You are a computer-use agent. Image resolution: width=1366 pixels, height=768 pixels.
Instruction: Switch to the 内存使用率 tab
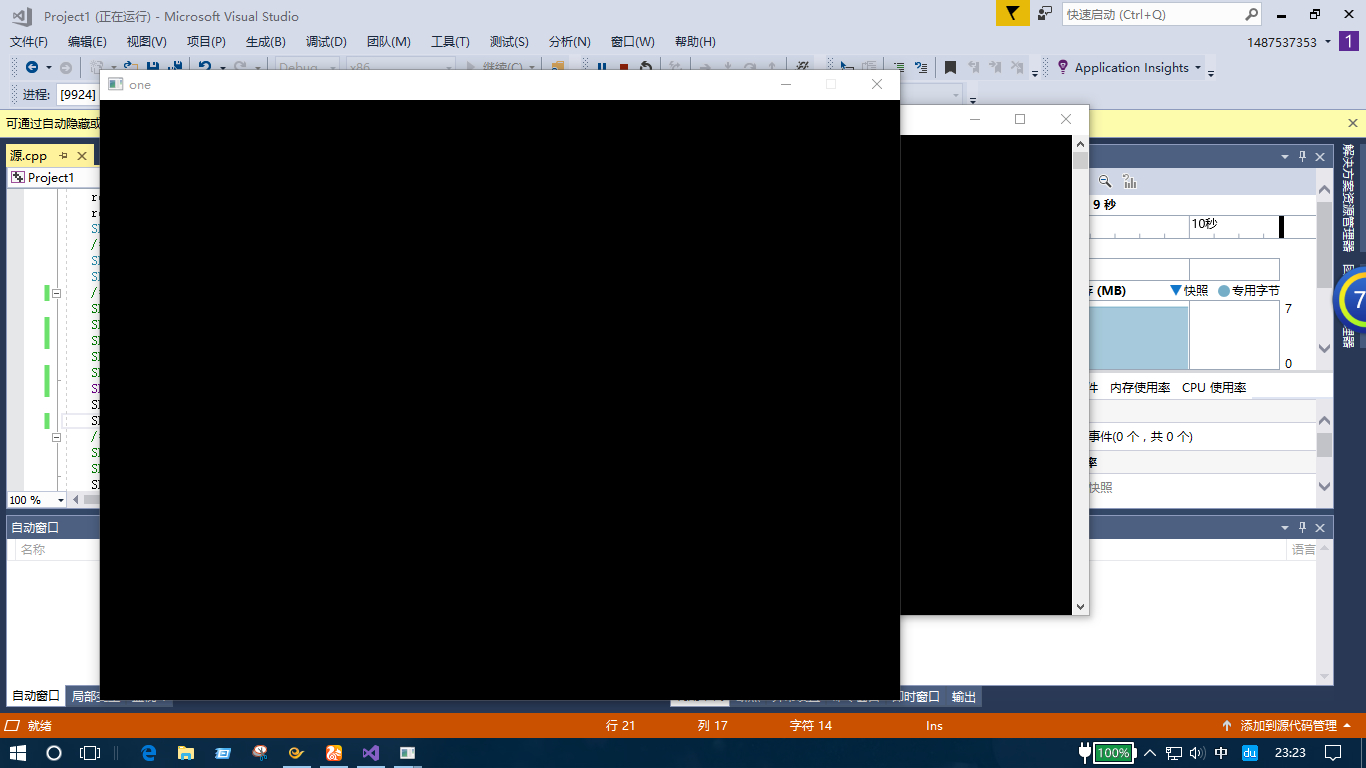(1140, 388)
